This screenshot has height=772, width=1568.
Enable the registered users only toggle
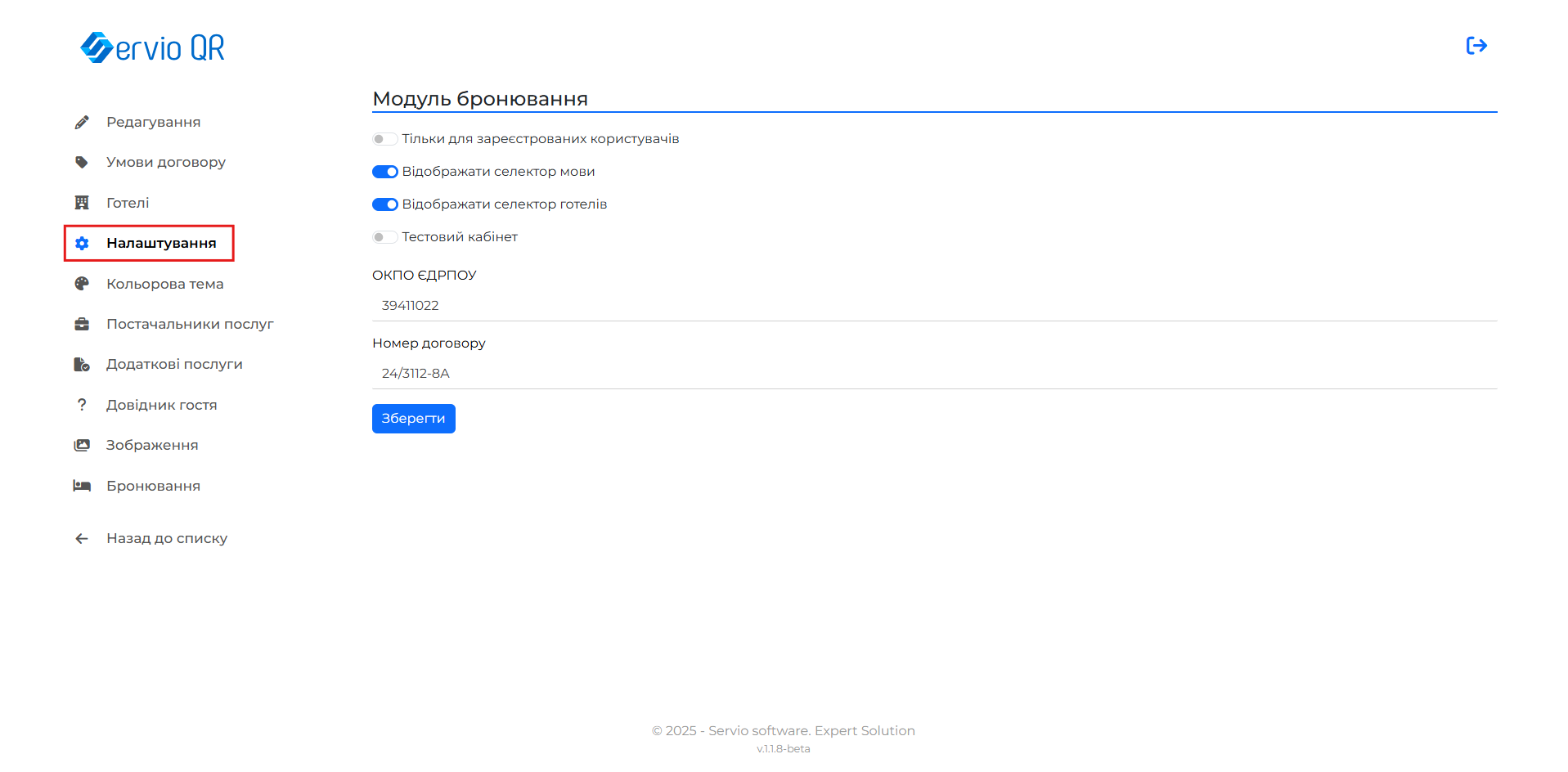point(384,139)
